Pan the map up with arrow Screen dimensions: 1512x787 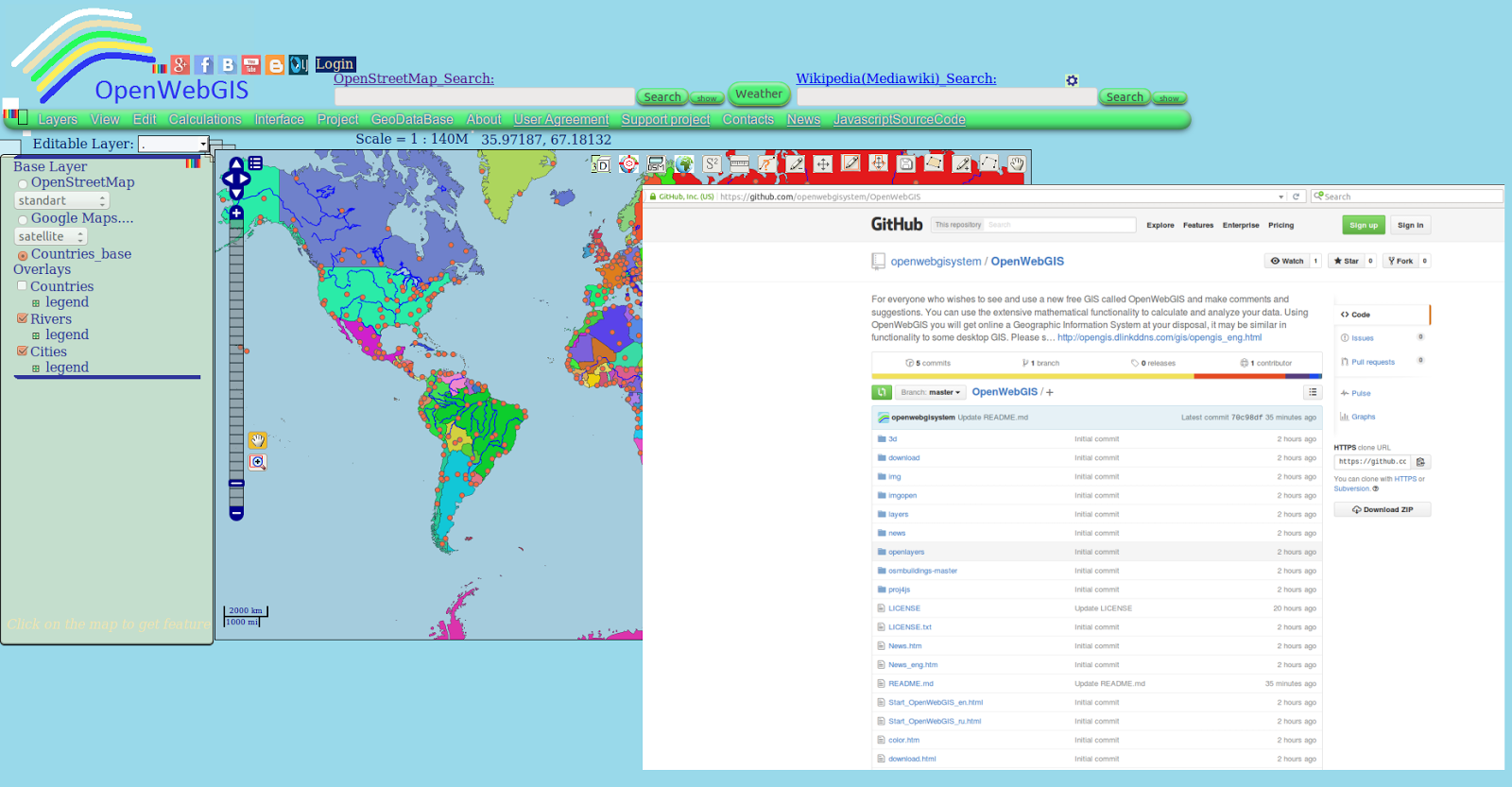click(x=236, y=164)
